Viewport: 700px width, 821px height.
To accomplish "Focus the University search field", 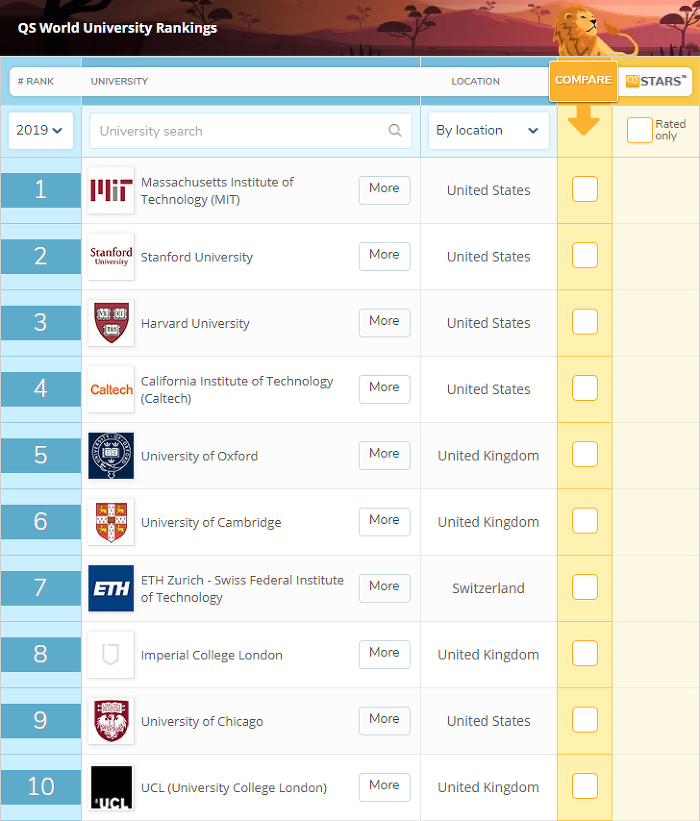I will 251,130.
